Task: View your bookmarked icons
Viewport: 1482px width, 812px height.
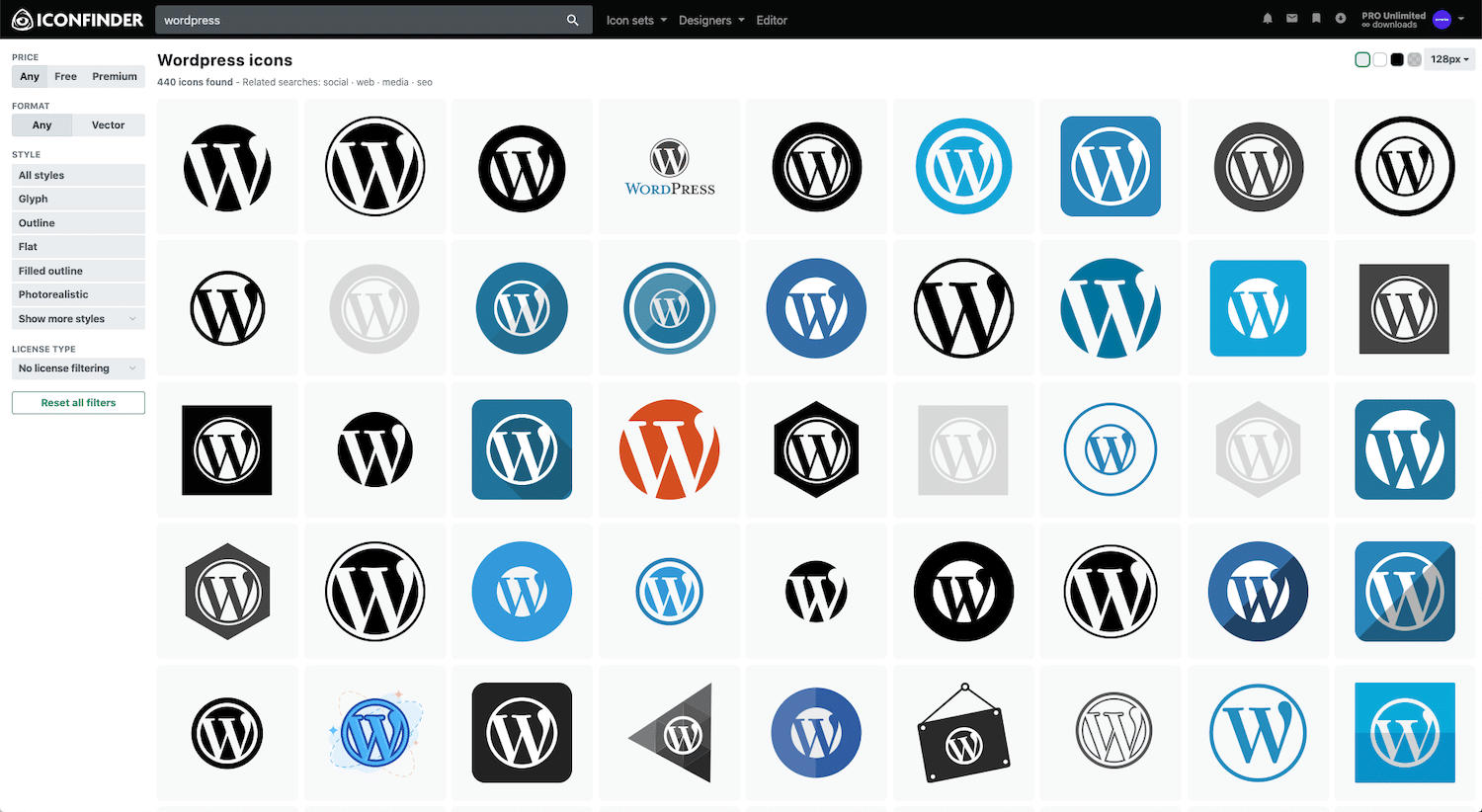Action: tap(1317, 19)
